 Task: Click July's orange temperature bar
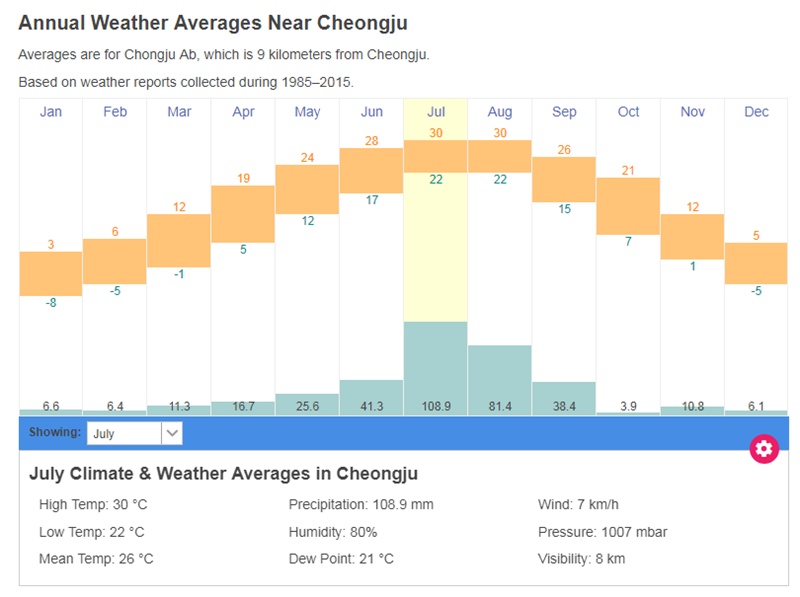point(435,156)
